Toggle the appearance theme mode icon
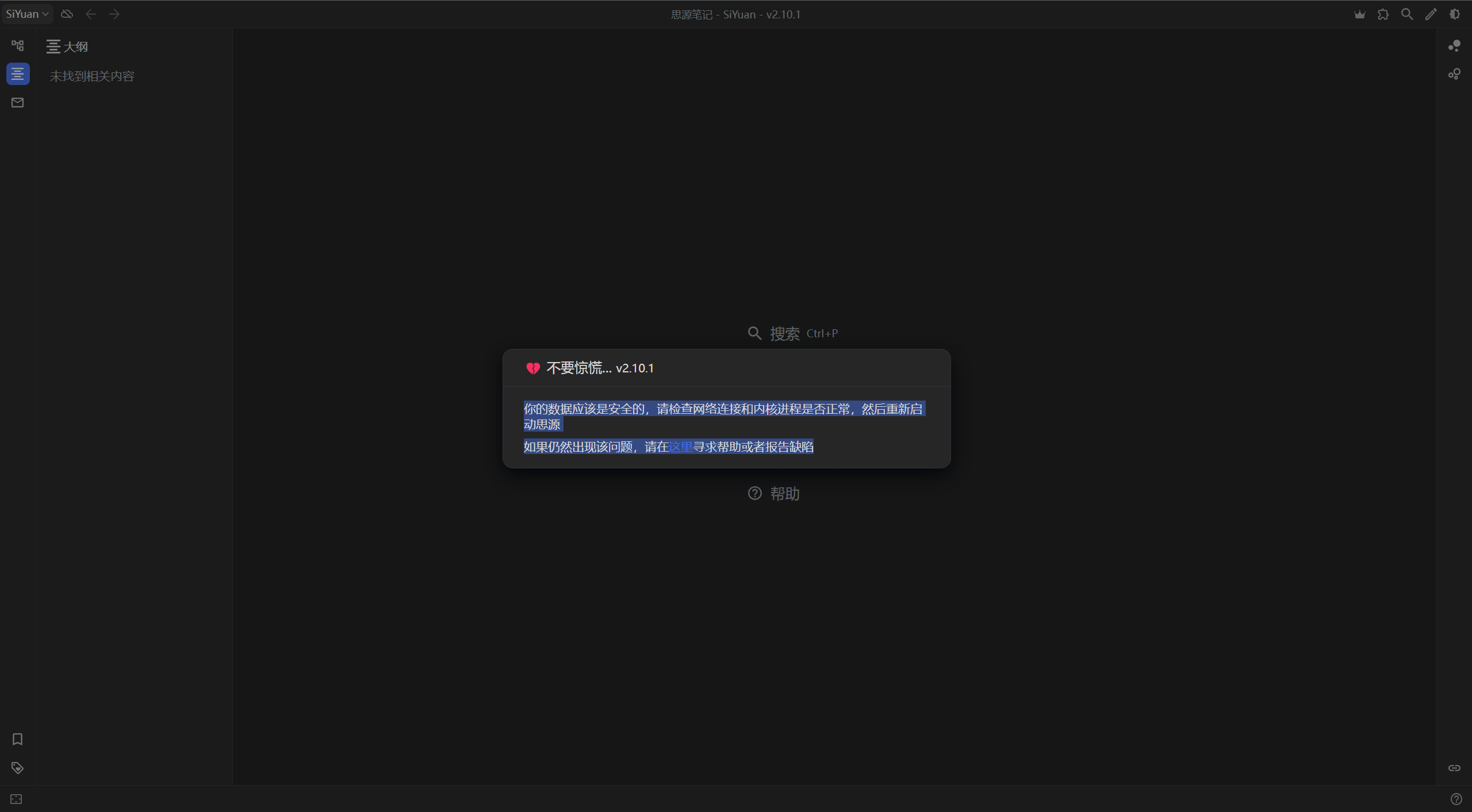The height and width of the screenshot is (812, 1472). click(1454, 14)
